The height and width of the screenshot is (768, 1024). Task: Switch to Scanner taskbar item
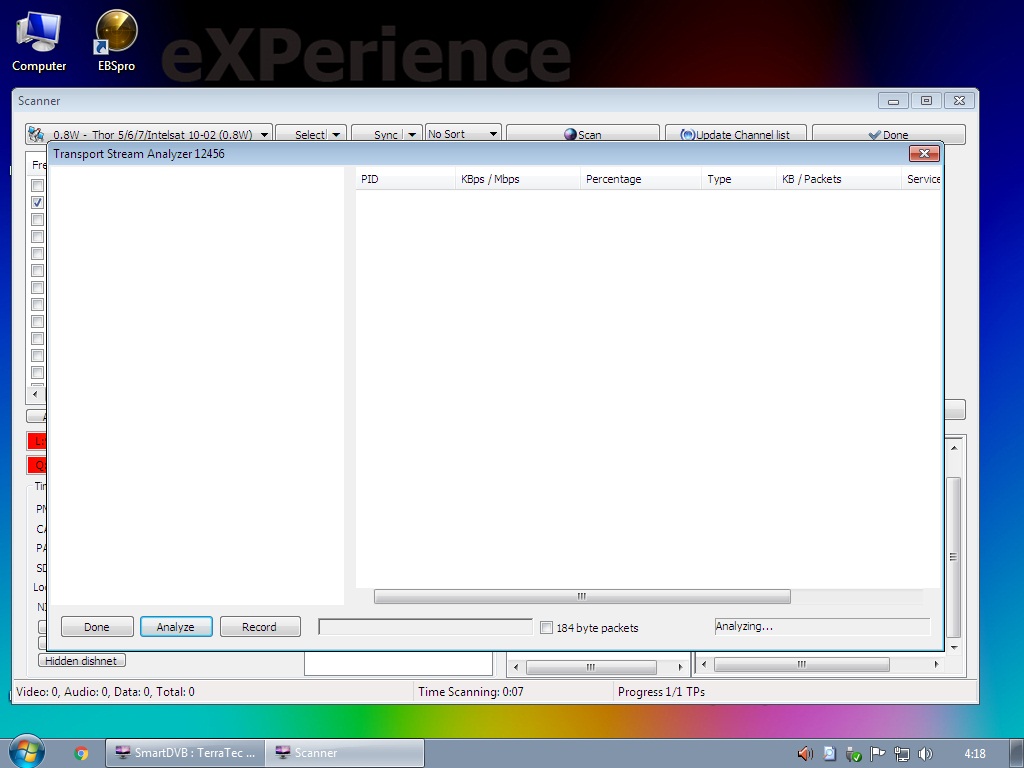pyautogui.click(x=344, y=753)
